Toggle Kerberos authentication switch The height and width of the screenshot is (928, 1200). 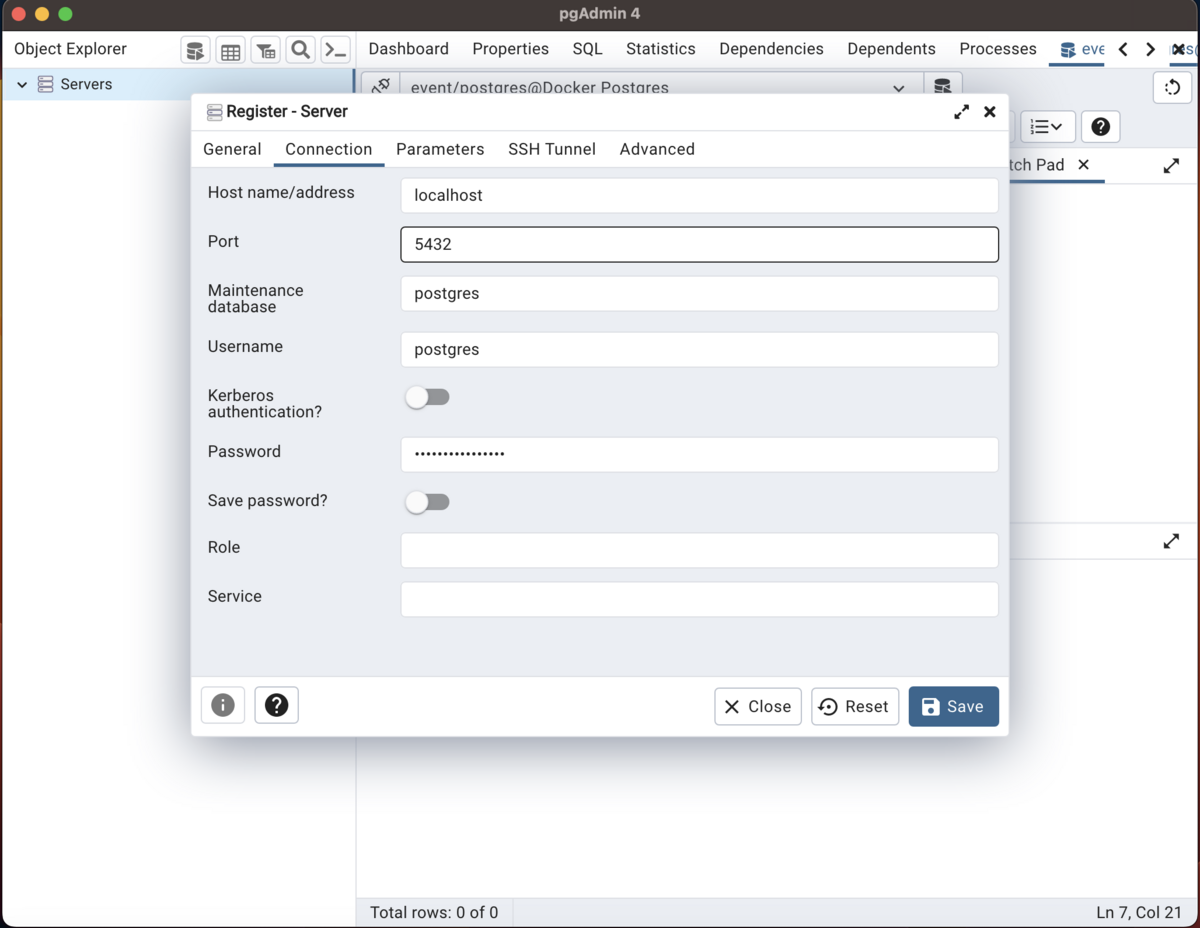(x=428, y=397)
